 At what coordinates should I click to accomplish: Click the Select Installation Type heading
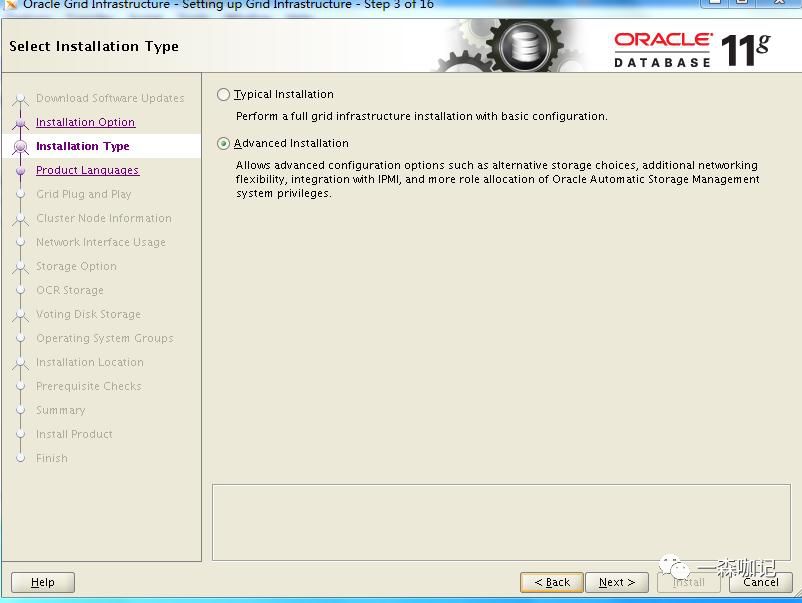click(94, 47)
